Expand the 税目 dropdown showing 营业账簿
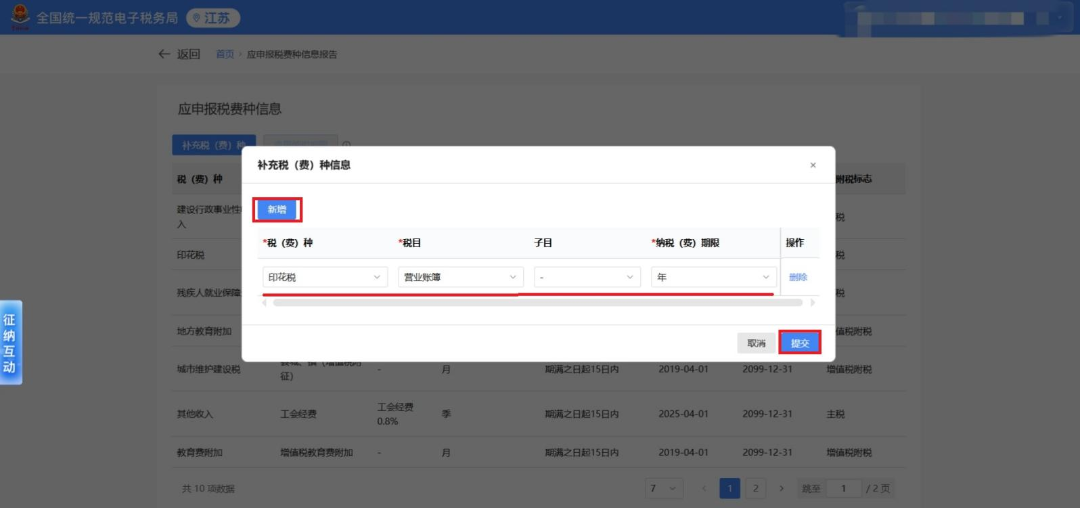The image size is (1080, 508). (x=460, y=277)
